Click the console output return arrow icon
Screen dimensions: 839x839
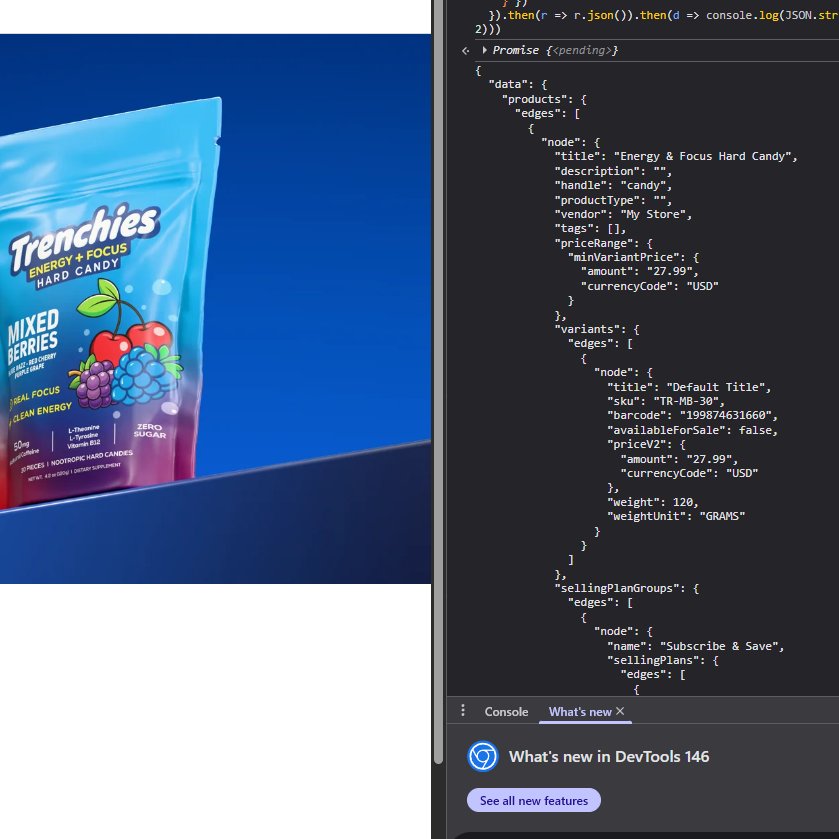(x=466, y=51)
